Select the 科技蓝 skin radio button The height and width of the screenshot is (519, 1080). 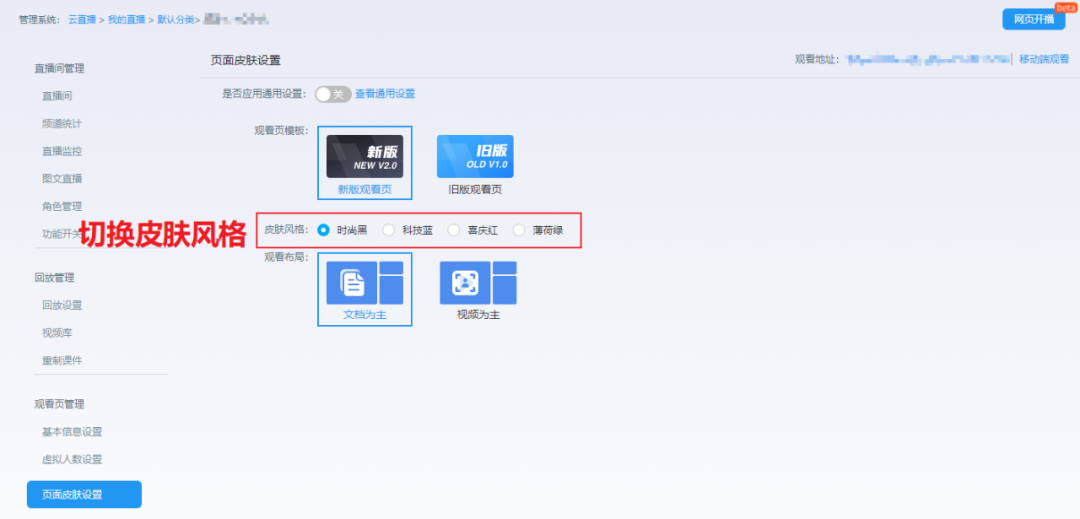pos(389,230)
